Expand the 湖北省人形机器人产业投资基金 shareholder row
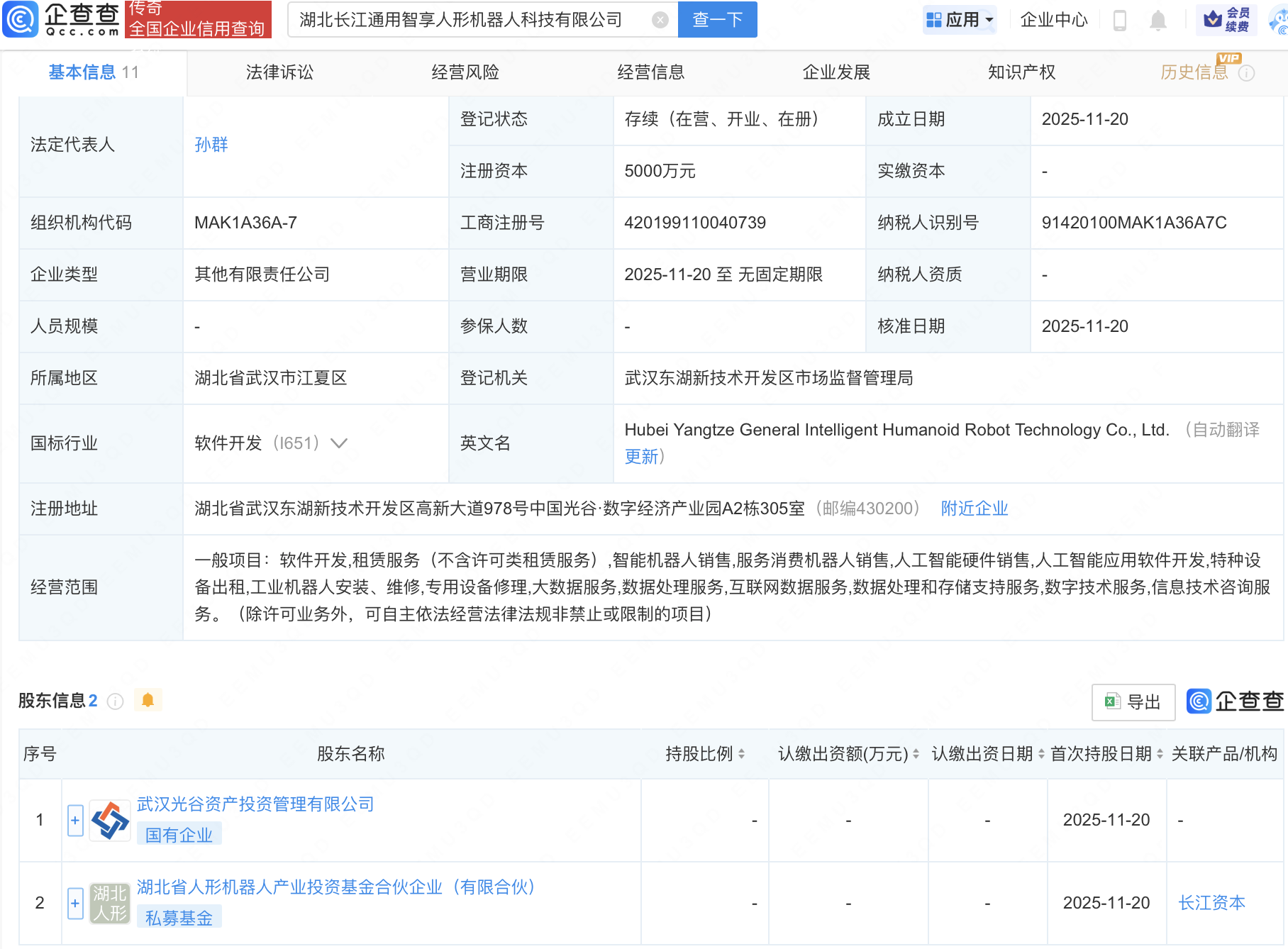 (75, 904)
